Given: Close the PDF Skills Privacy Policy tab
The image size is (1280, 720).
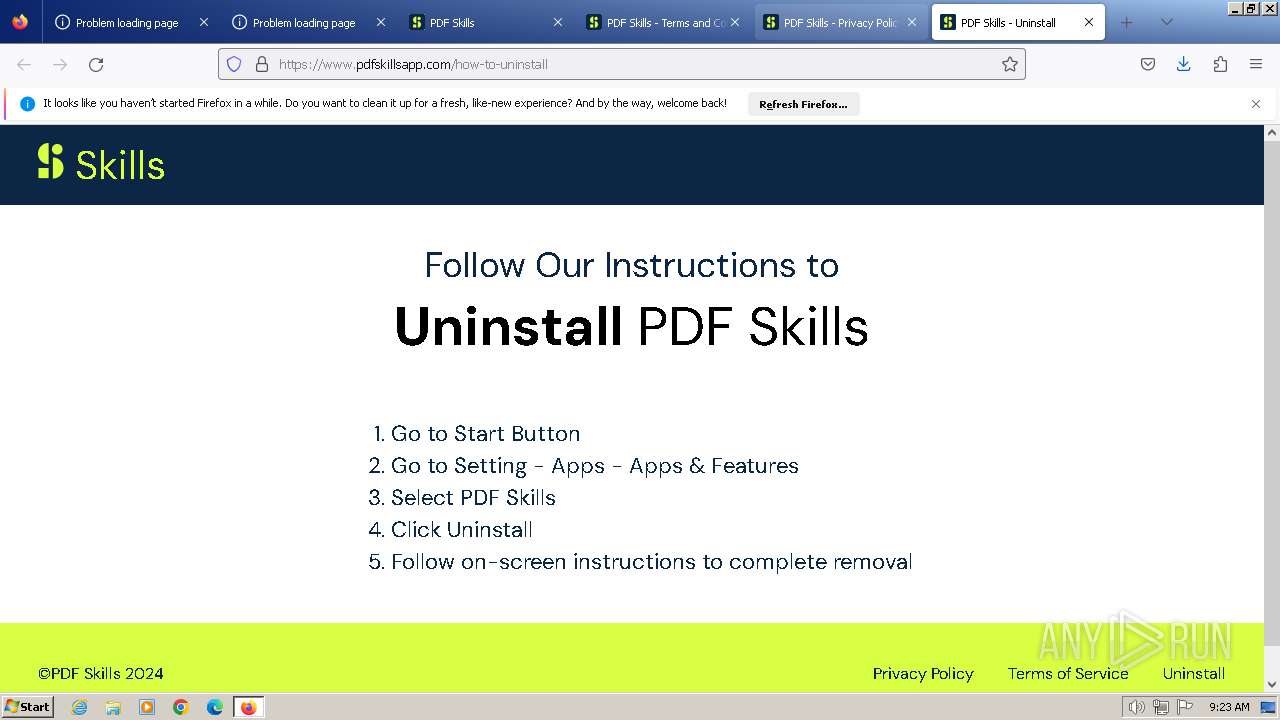Looking at the screenshot, I should [x=912, y=22].
